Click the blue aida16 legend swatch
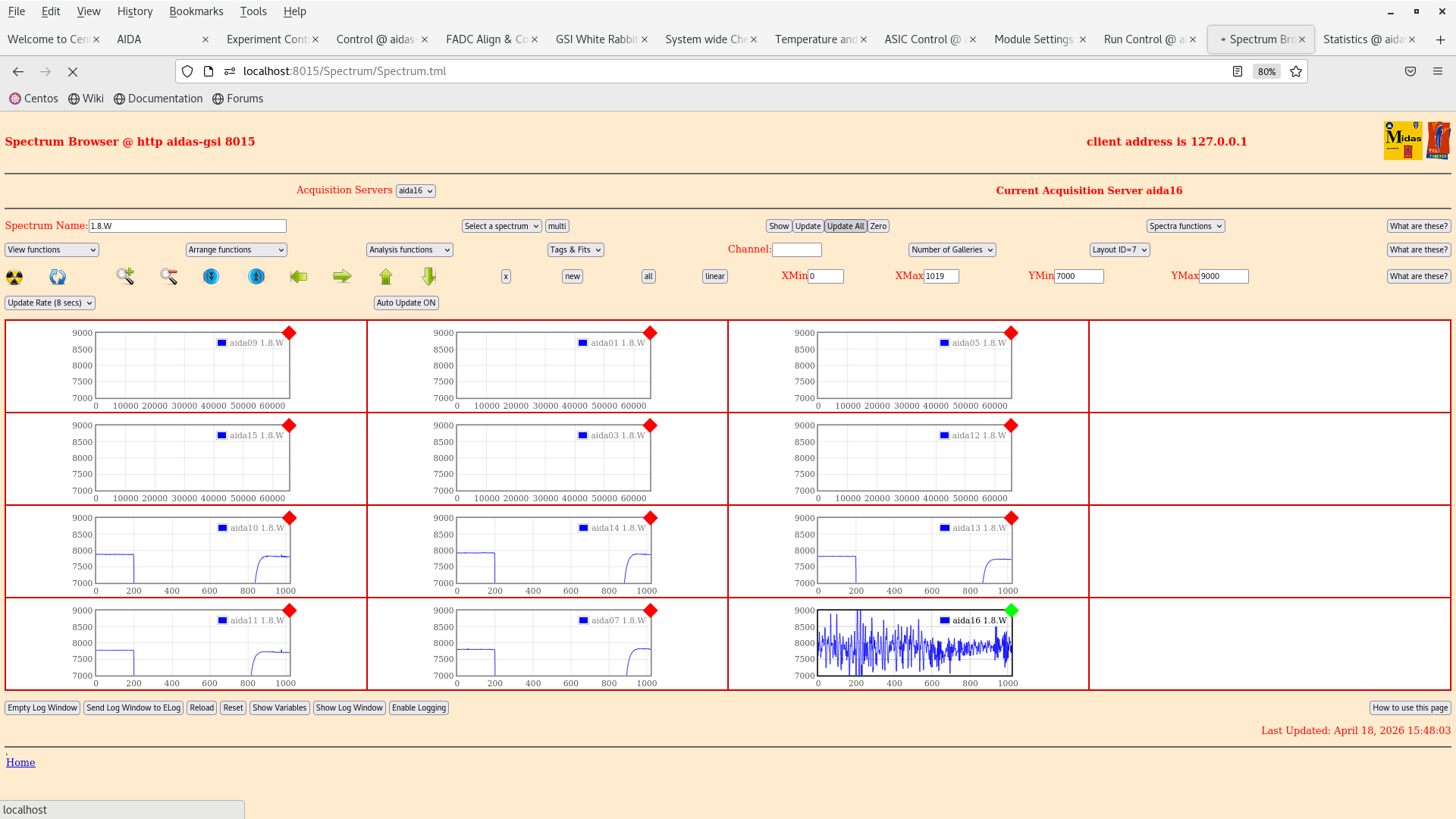1456x819 pixels. 944,620
